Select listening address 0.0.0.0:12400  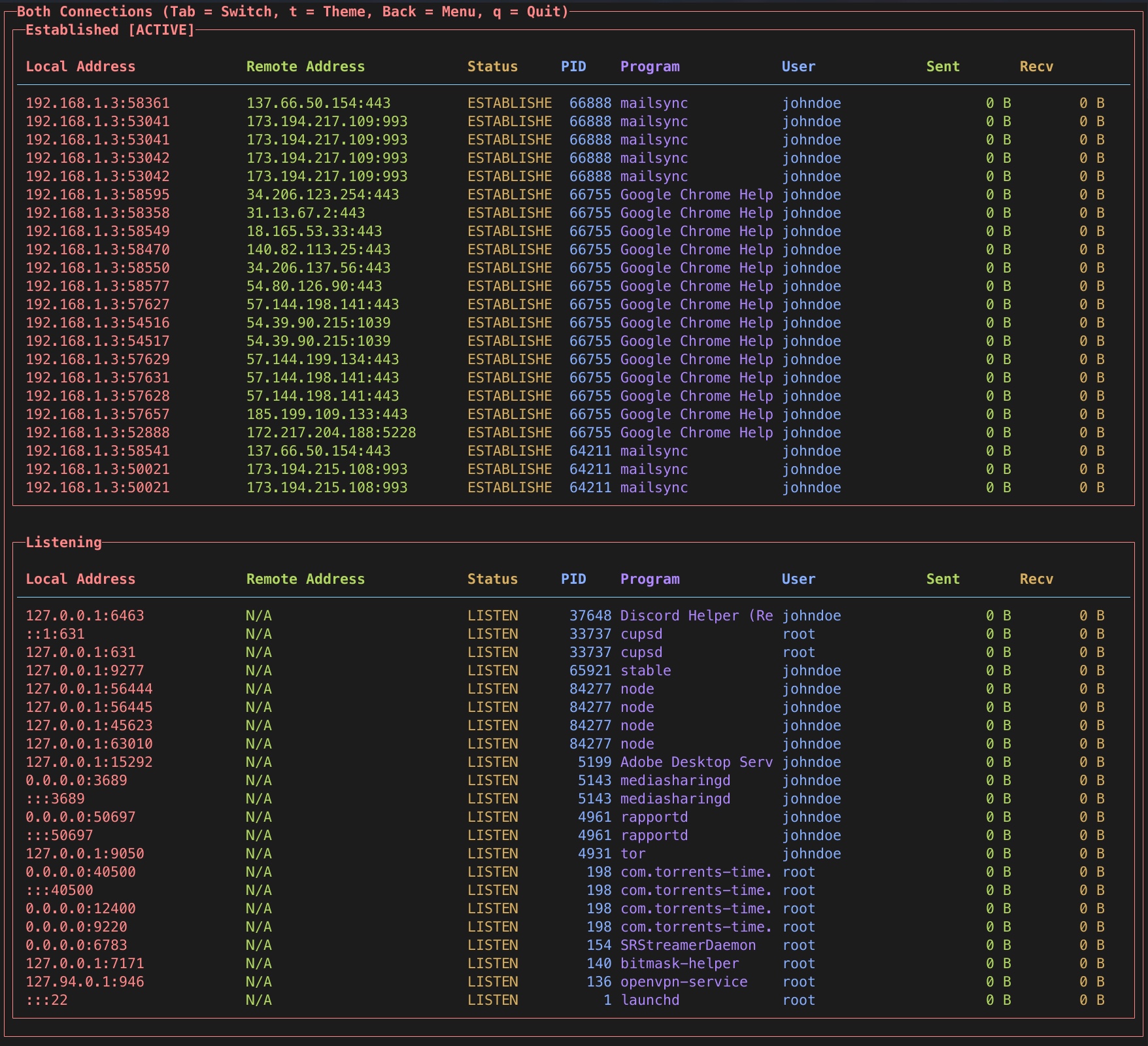80,909
